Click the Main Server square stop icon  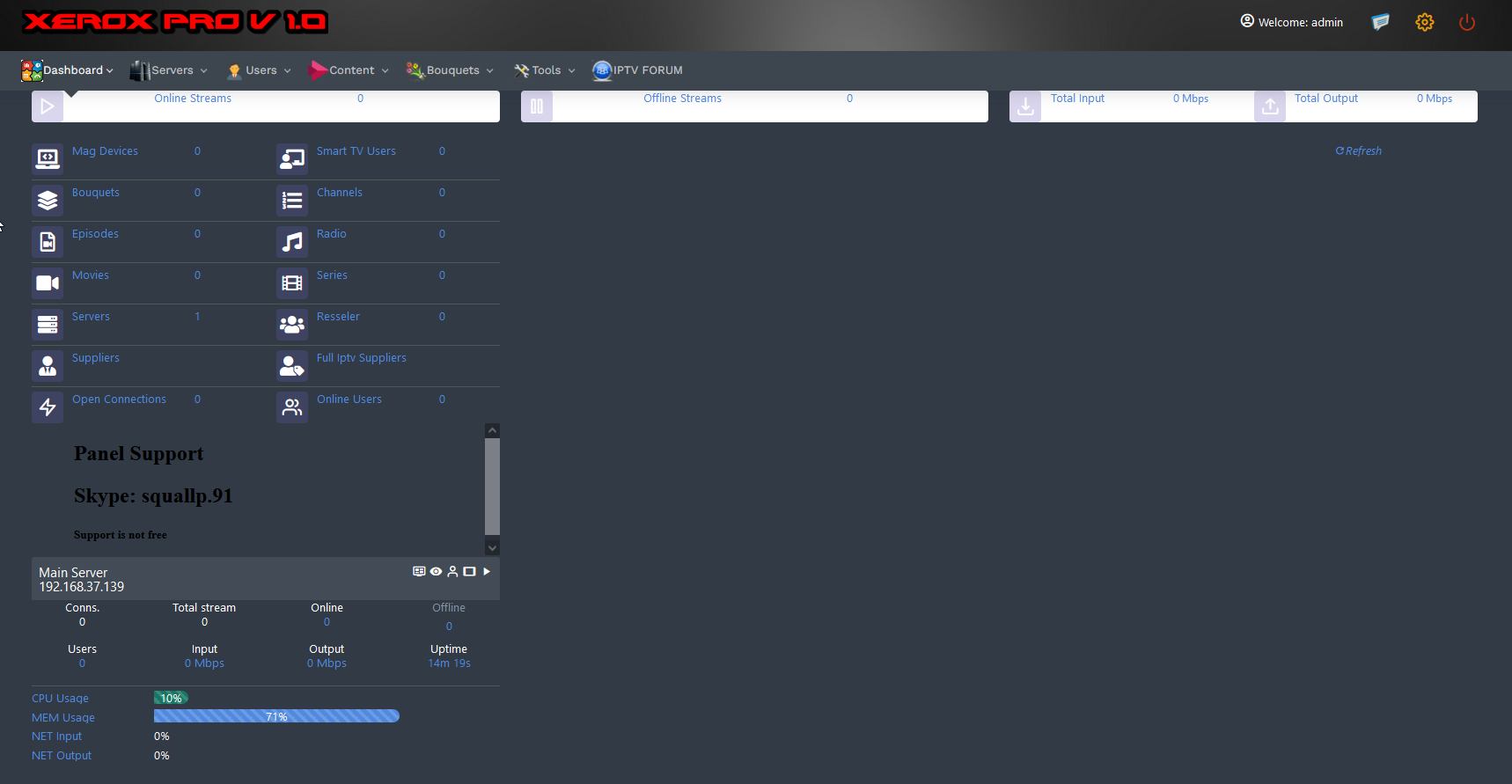point(470,572)
